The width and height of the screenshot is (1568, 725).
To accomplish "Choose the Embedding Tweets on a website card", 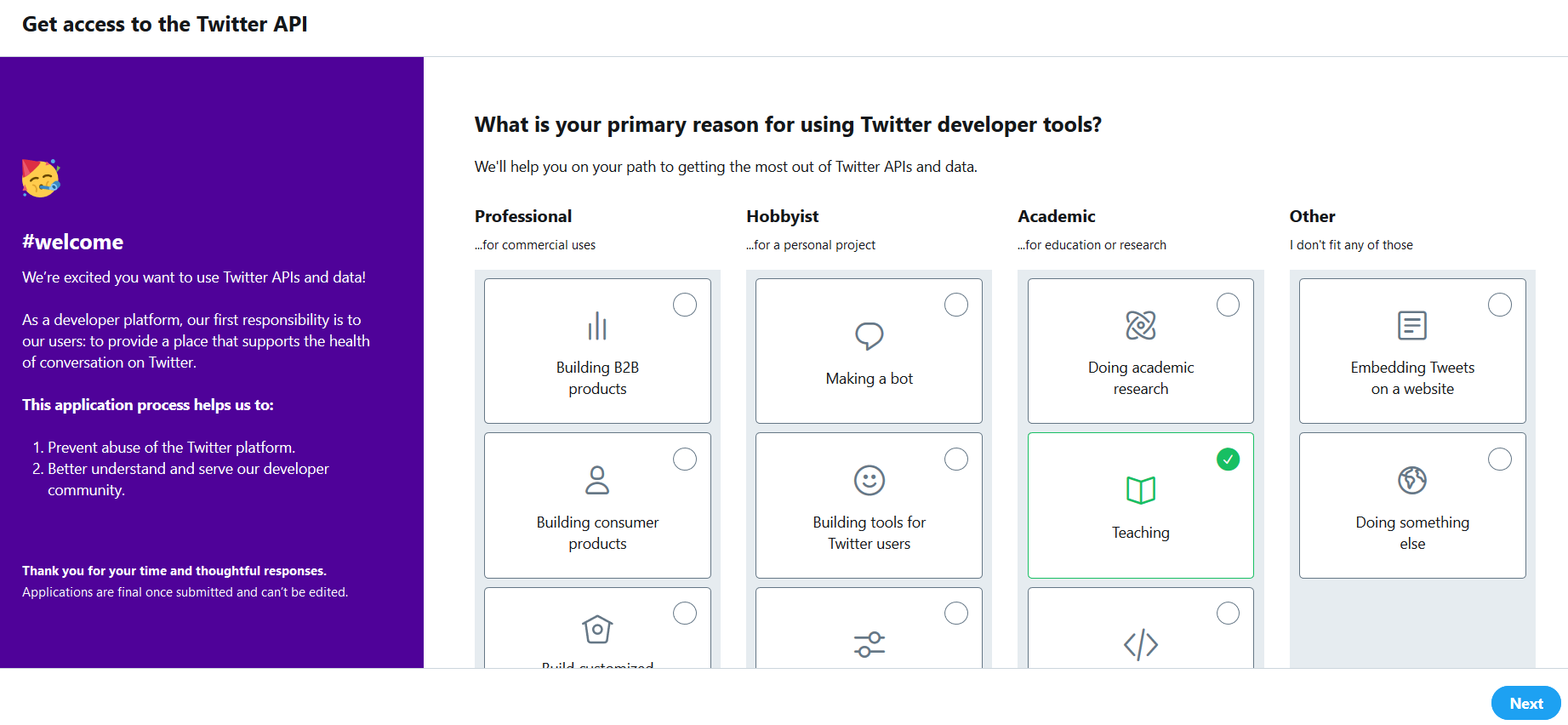I will pos(1412,351).
